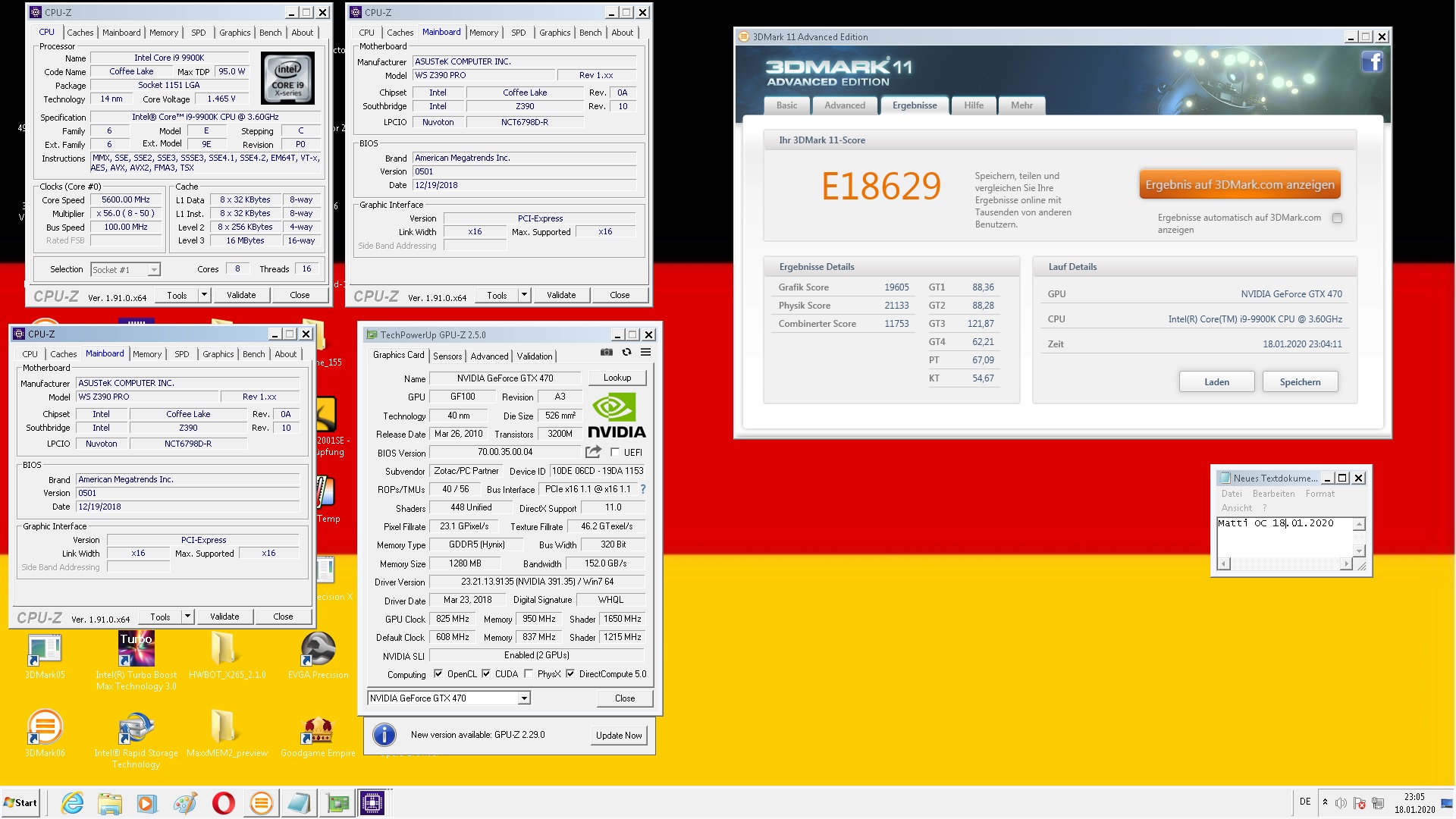Expand Tools dropdown arrow in CPU-Z CPU-tab window

pyautogui.click(x=204, y=295)
